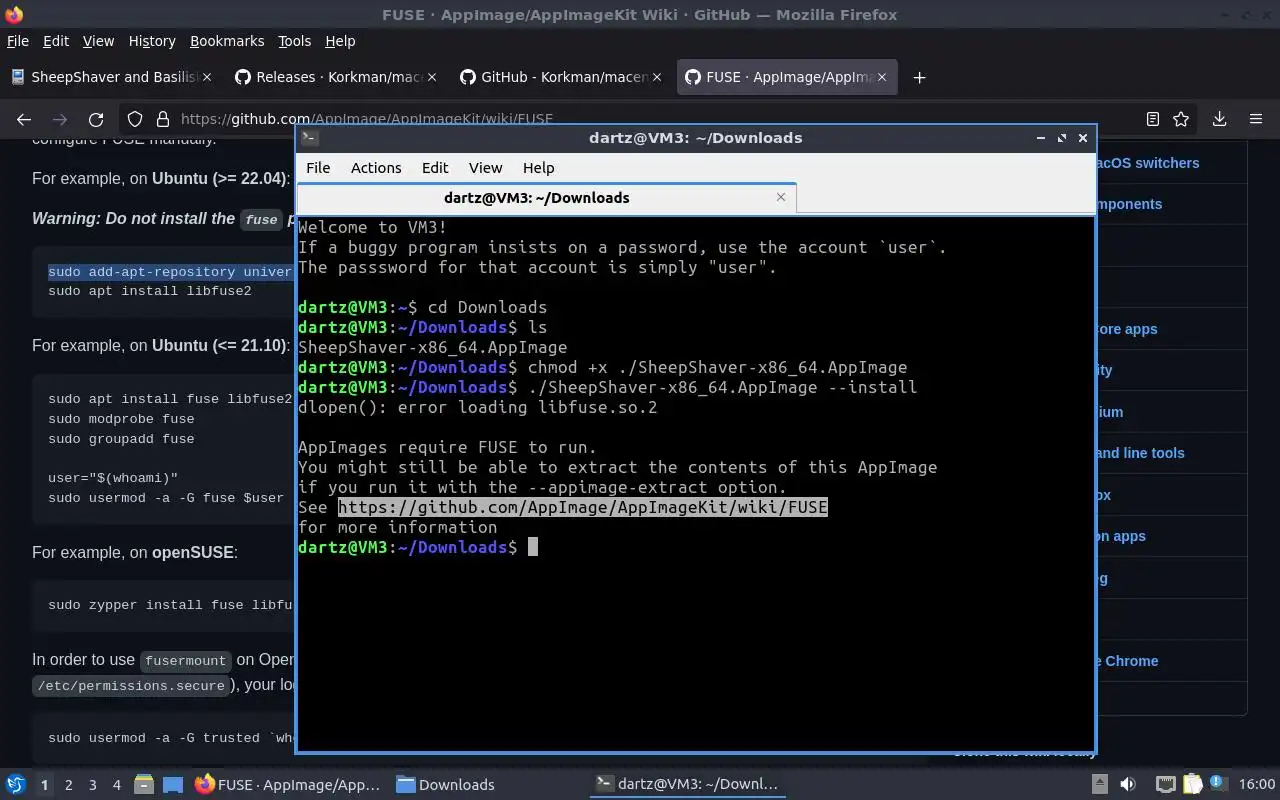This screenshot has width=1280, height=800.
Task: Open tracking protection shield icon
Action: point(135,119)
